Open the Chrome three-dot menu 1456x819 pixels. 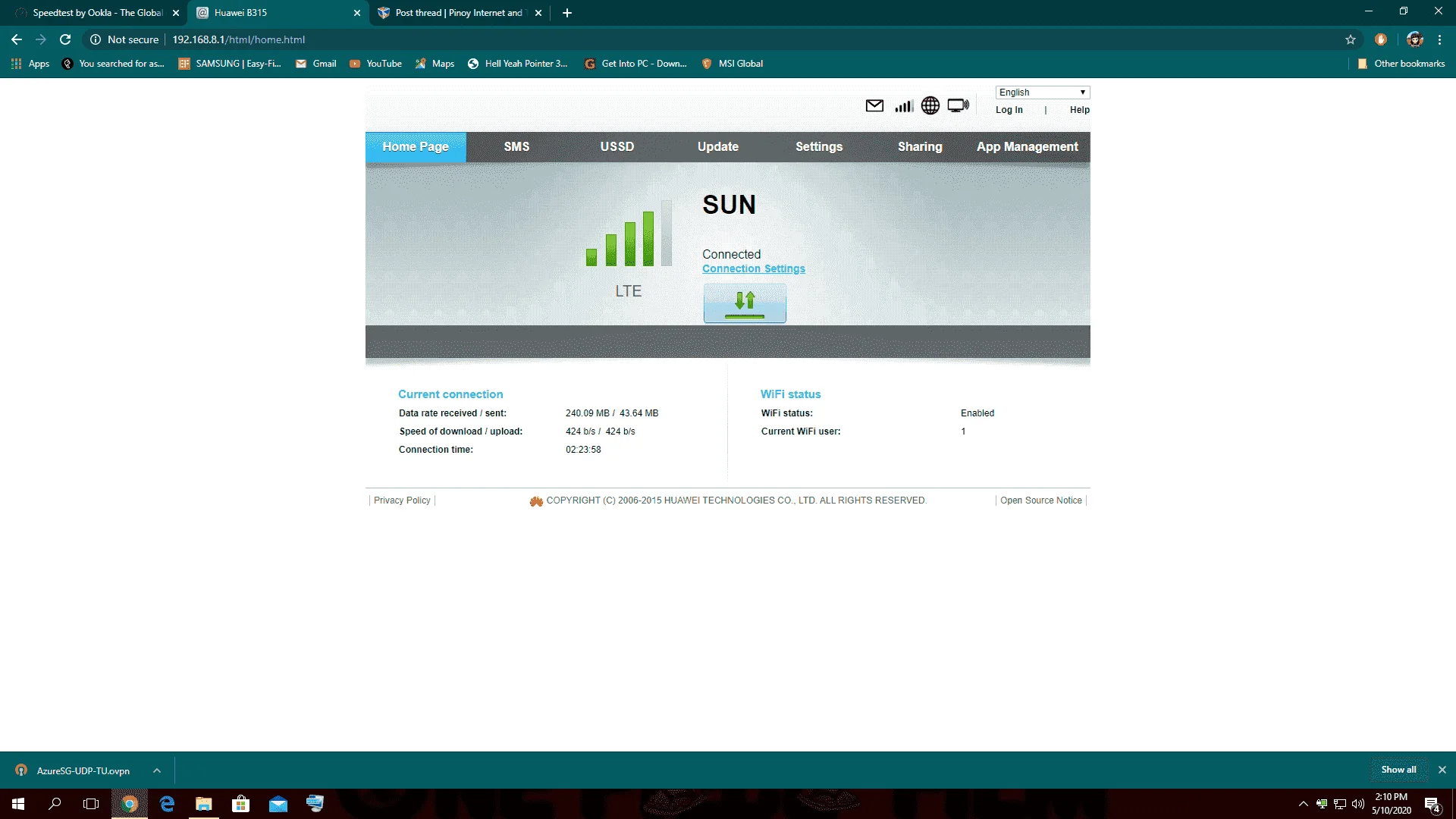click(1439, 39)
